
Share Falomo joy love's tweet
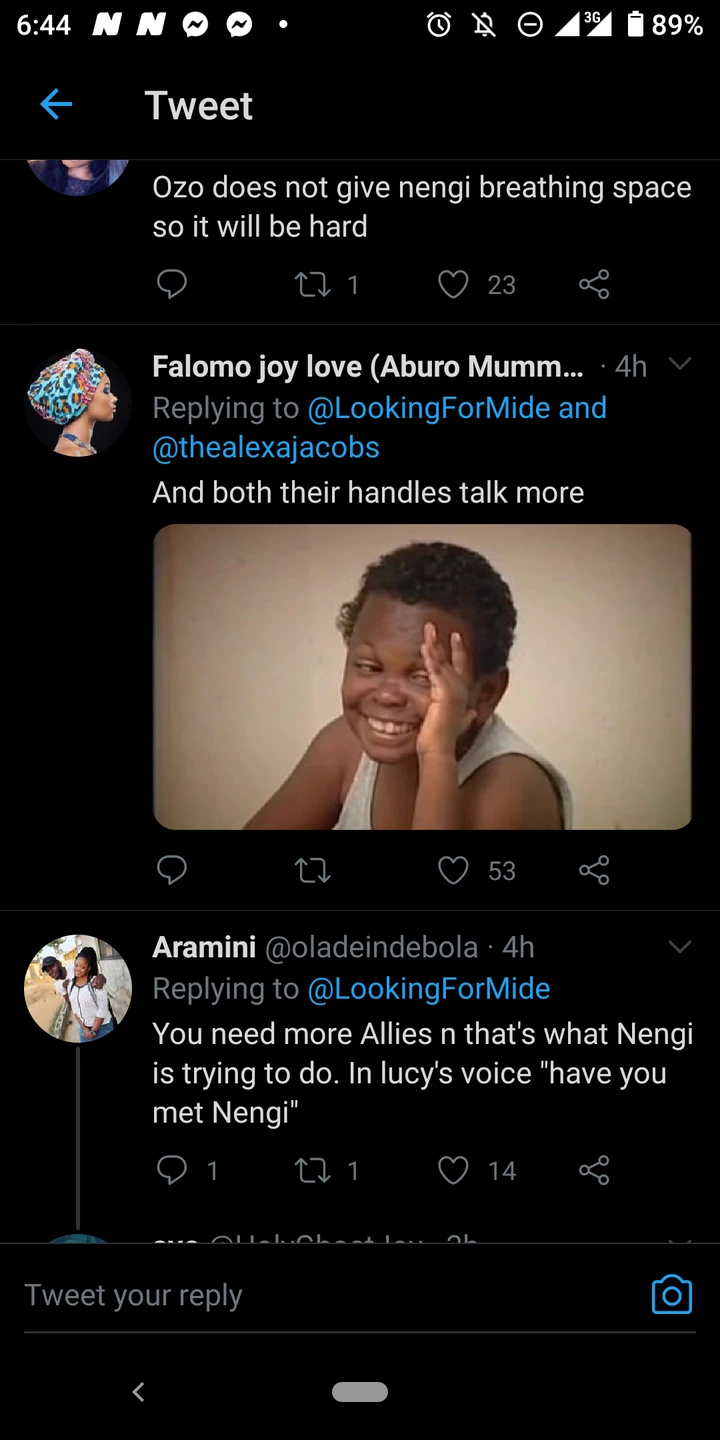click(594, 870)
